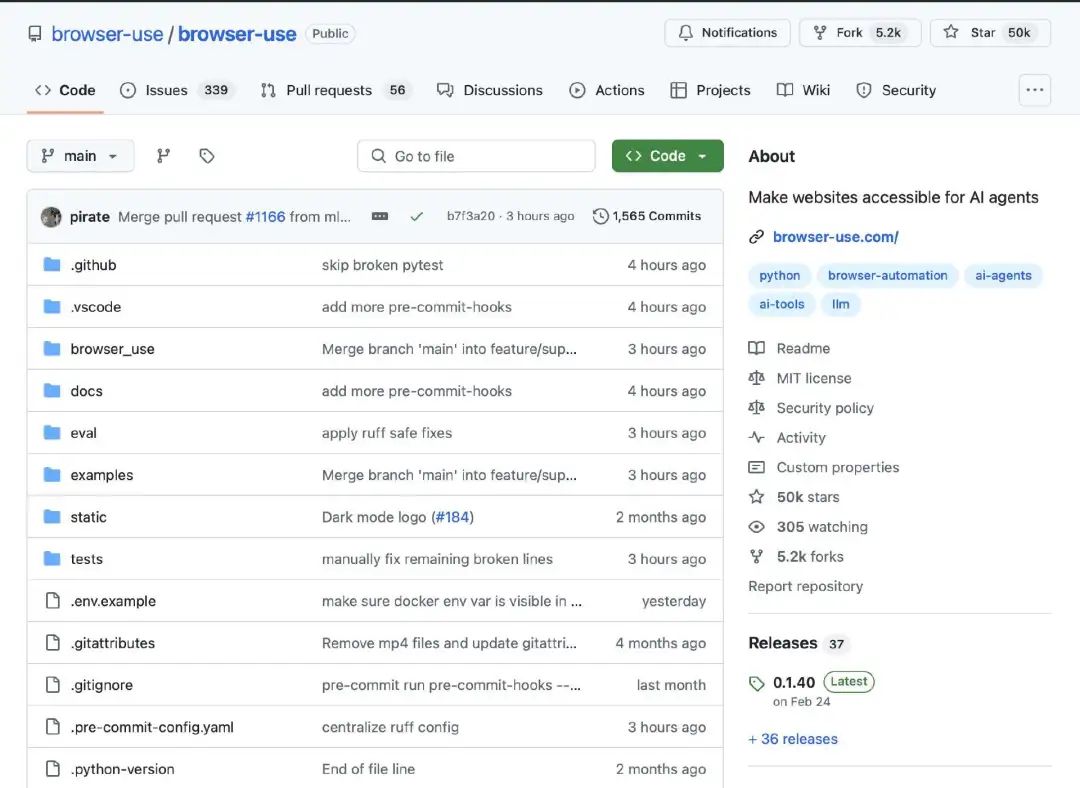Switch to the Issues tab

(x=175, y=90)
